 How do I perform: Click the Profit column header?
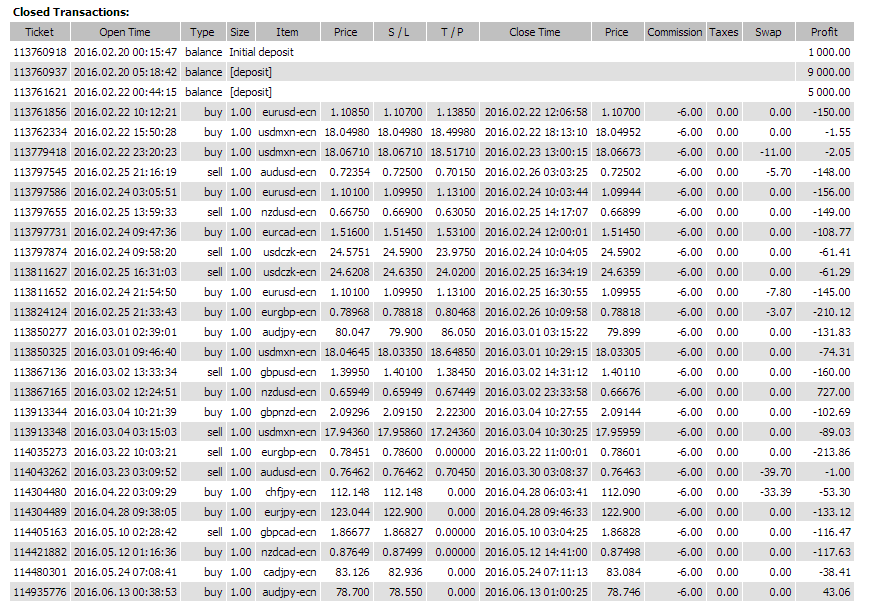click(824, 32)
